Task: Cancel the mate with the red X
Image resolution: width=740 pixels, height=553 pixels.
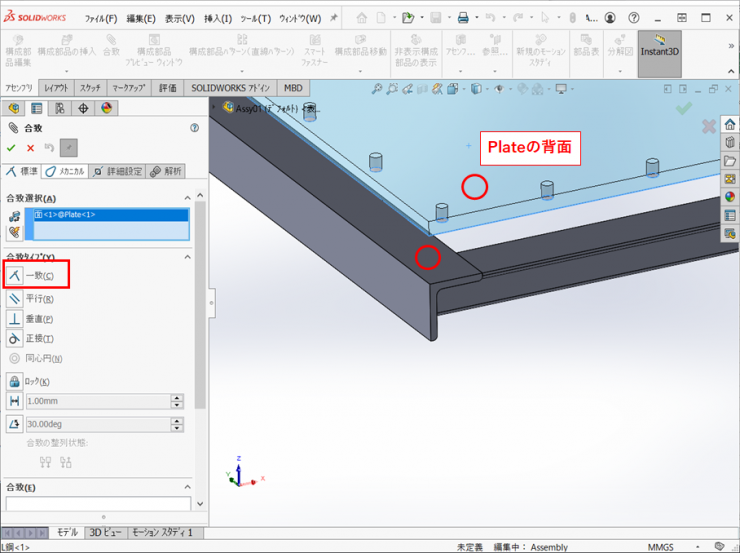Action: coord(30,148)
